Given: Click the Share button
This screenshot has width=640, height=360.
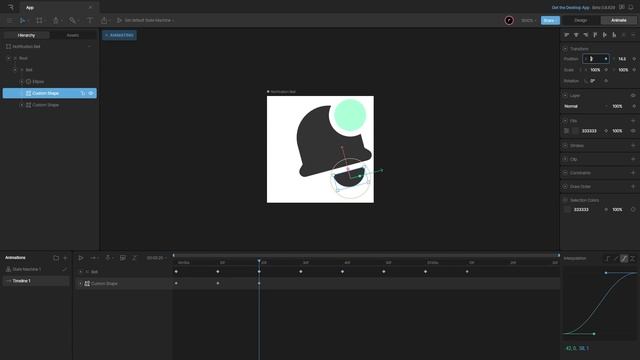Looking at the screenshot, I should click(x=550, y=20).
